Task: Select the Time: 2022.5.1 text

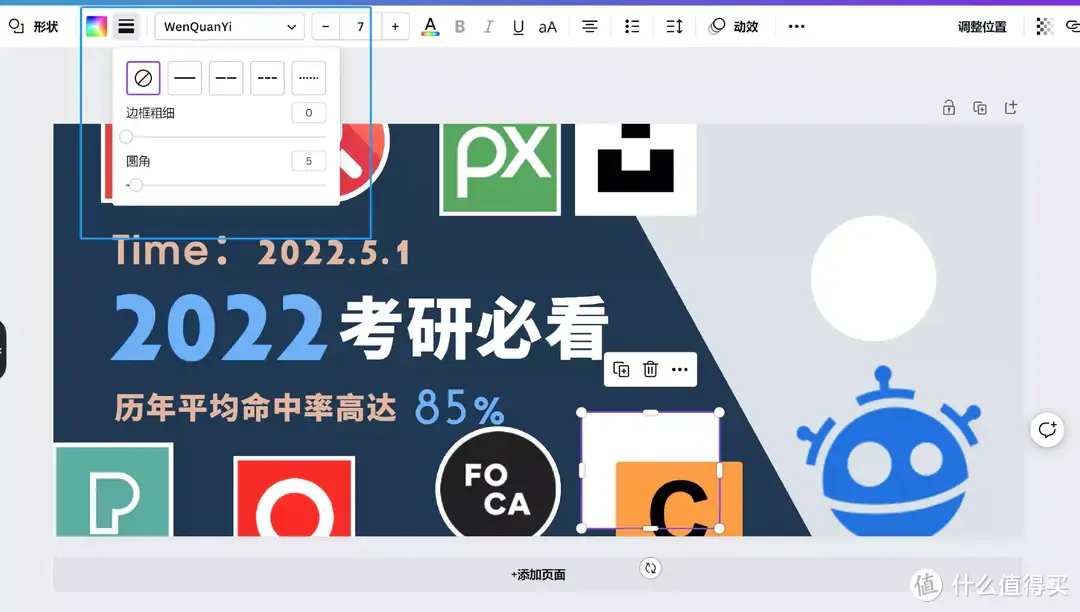Action: point(262,251)
